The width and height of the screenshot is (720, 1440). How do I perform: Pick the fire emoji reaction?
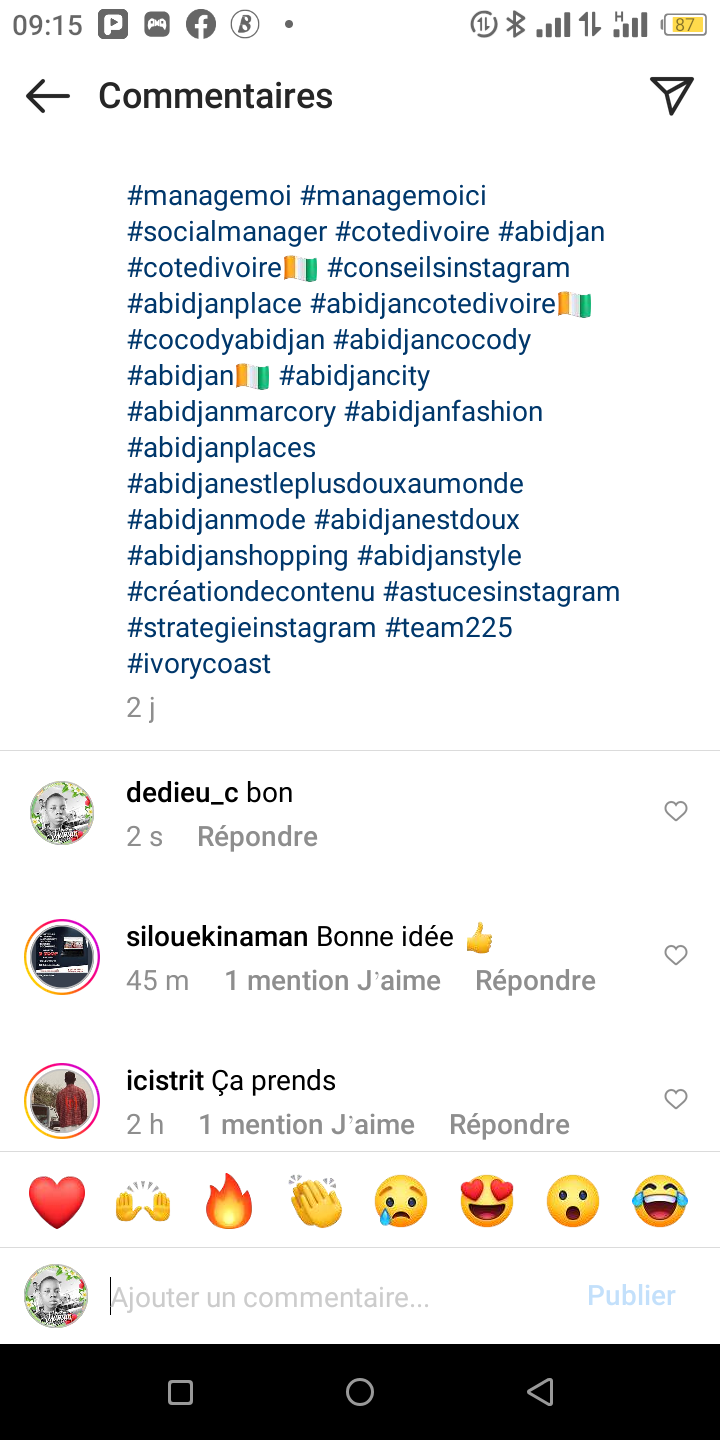coord(229,1201)
